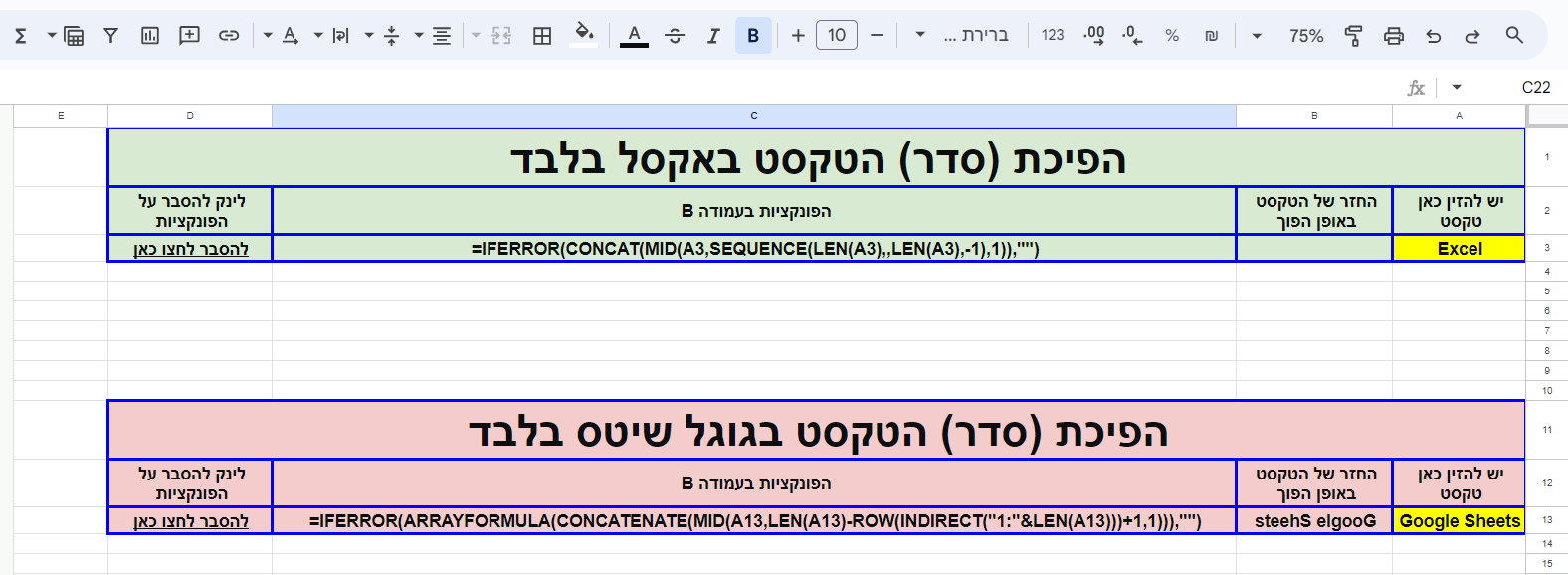Viewport: 1568px width, 575px height.
Task: Select green header הפונקציות בעמודה B
Action: click(x=754, y=211)
